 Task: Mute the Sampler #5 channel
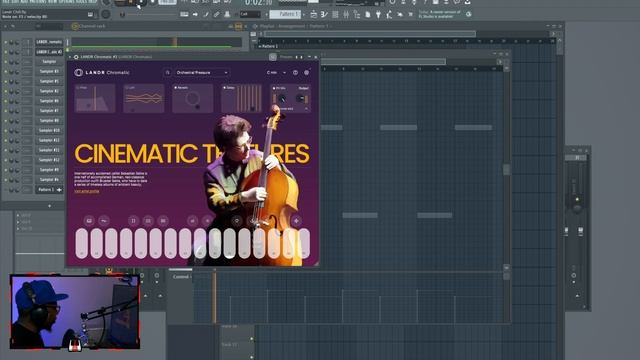[x=6, y=81]
